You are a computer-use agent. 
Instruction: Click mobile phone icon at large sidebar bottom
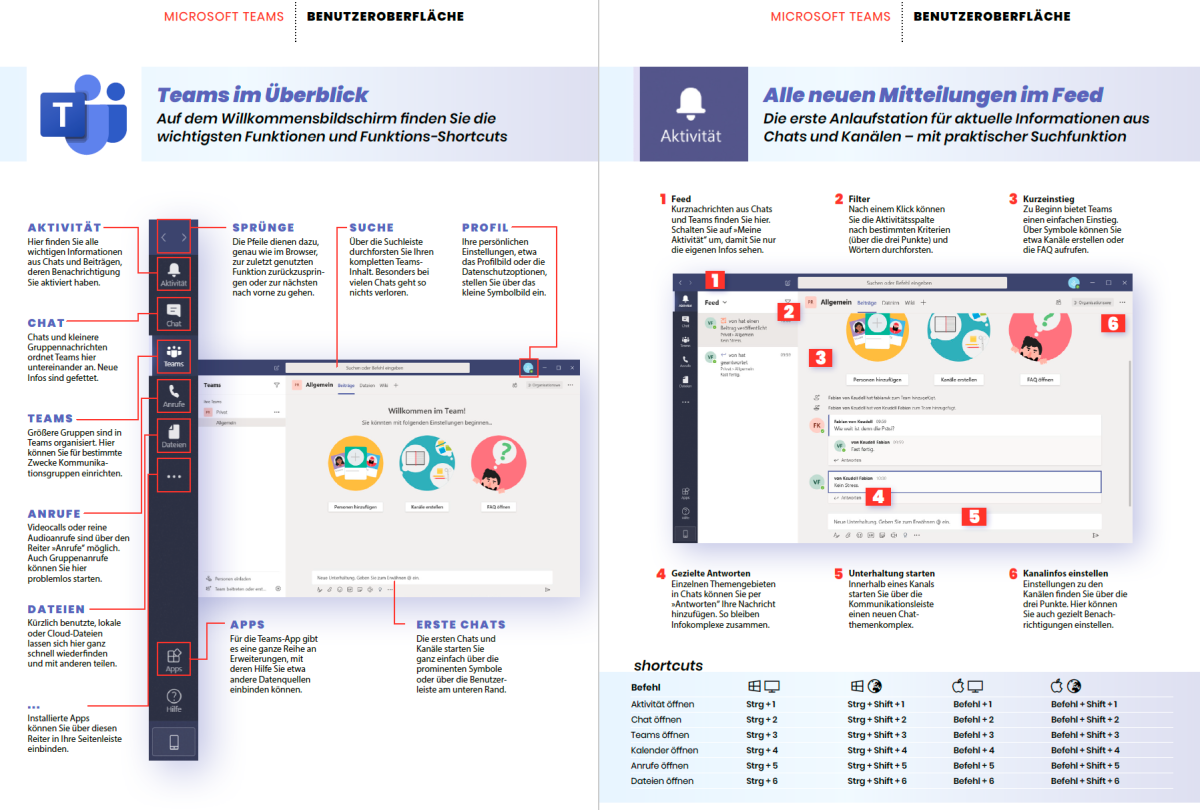174,743
